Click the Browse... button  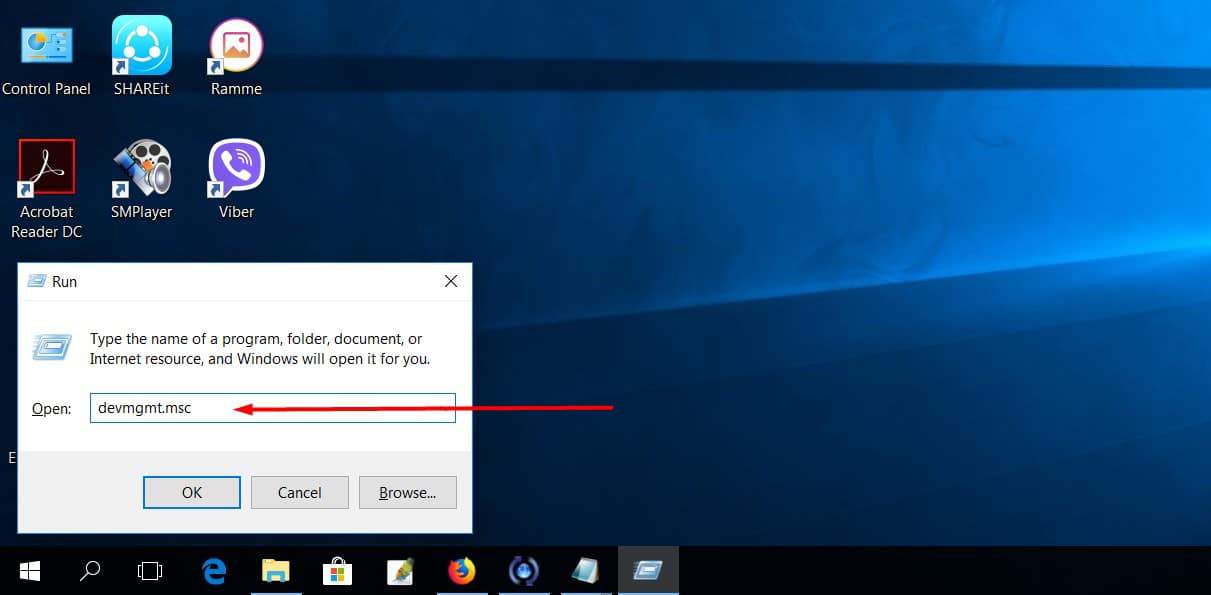408,492
